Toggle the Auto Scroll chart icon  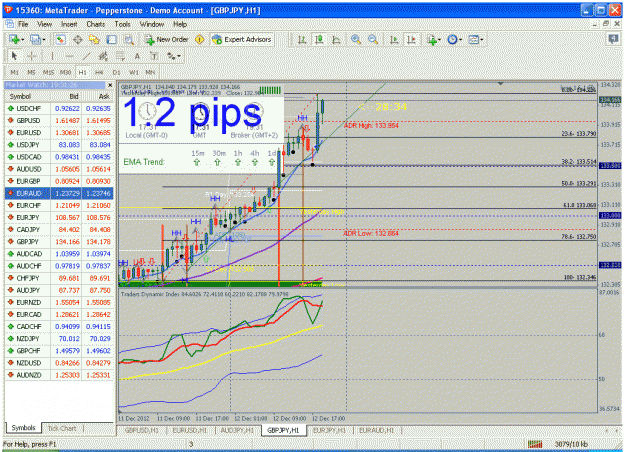pos(394,39)
